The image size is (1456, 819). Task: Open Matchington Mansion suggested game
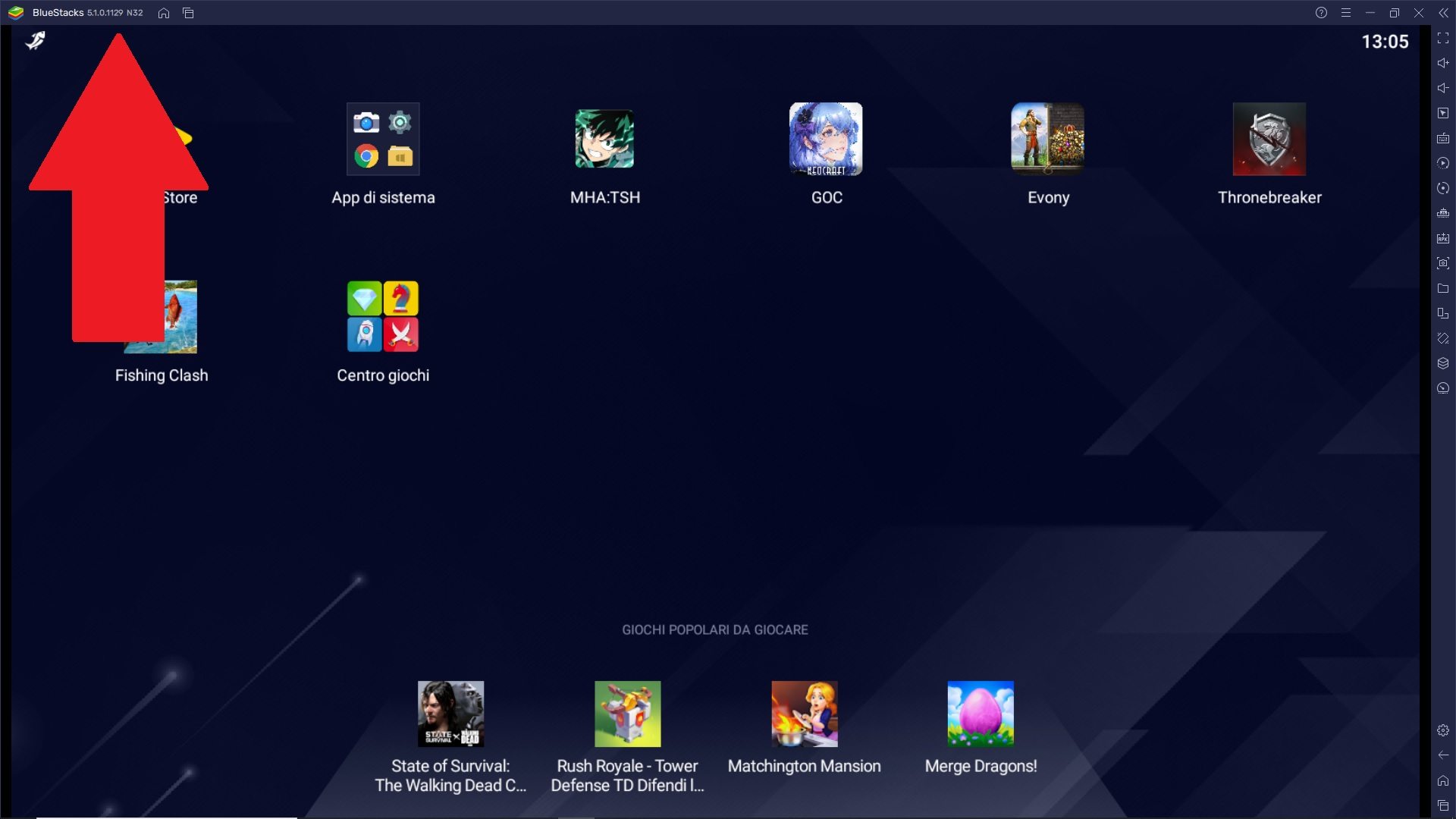[x=804, y=714]
